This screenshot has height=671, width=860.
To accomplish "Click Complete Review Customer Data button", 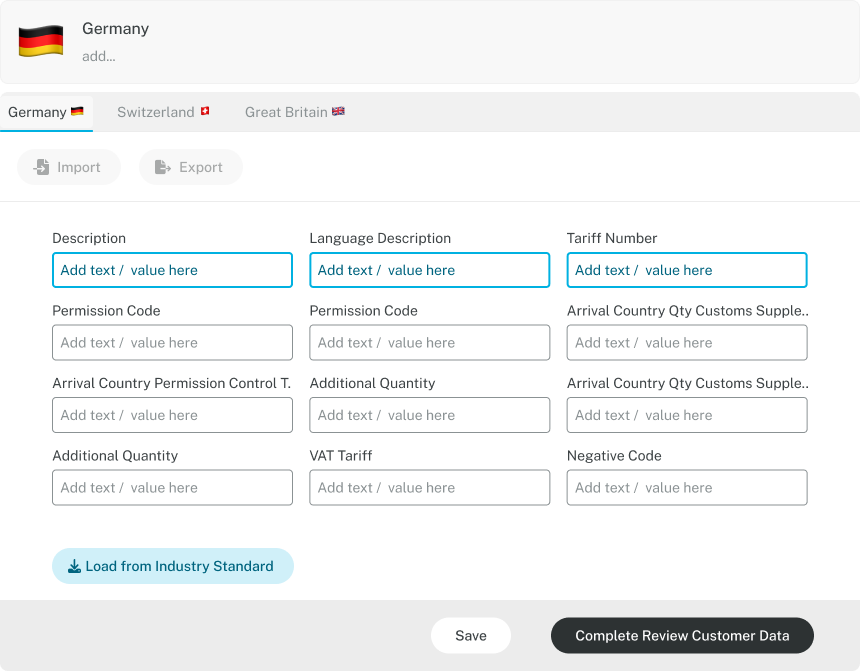I will coord(682,635).
